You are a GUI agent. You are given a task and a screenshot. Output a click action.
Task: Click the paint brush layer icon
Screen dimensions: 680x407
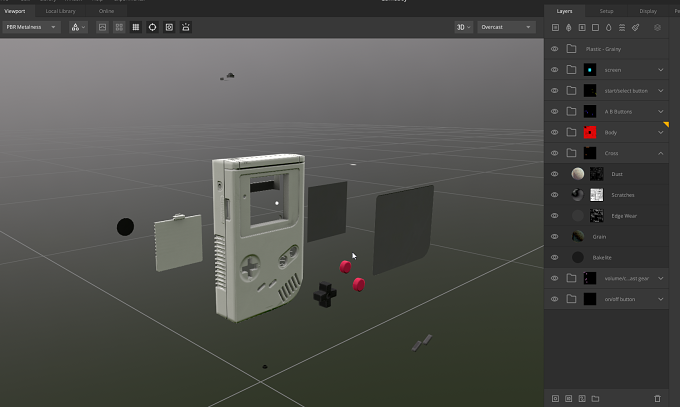tap(635, 28)
